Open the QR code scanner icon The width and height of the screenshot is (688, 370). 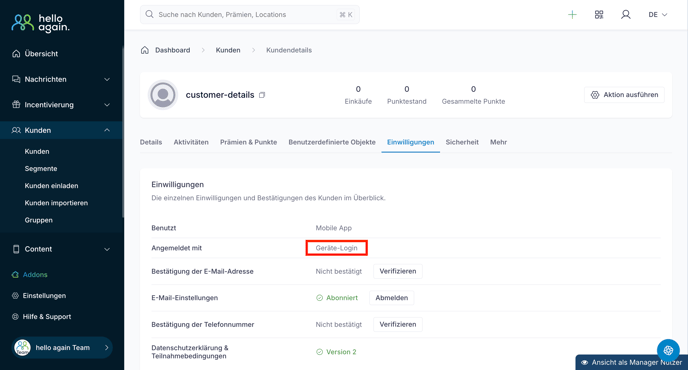click(x=599, y=14)
